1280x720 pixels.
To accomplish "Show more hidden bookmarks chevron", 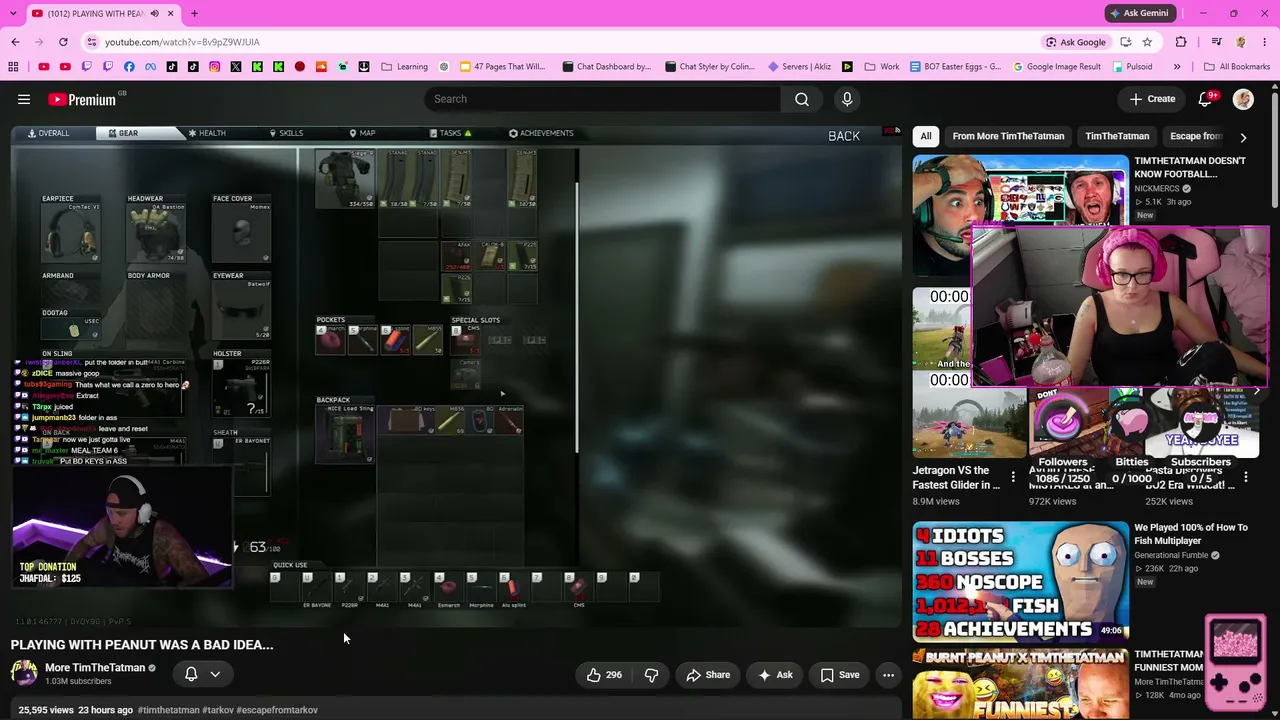I will tap(1177, 67).
